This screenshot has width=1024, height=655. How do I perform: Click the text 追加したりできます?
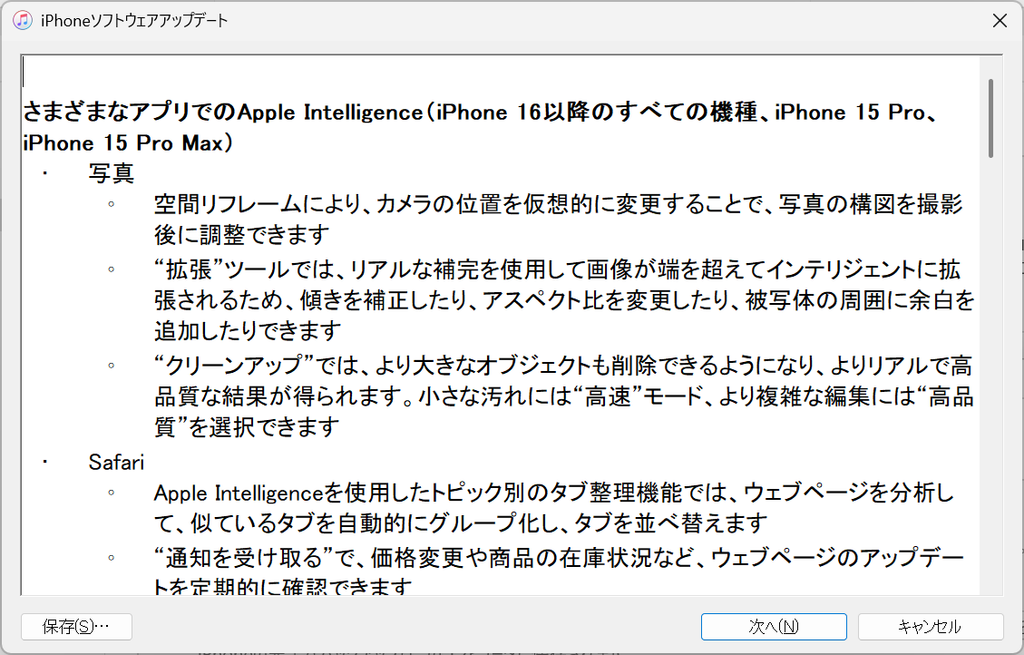248,331
